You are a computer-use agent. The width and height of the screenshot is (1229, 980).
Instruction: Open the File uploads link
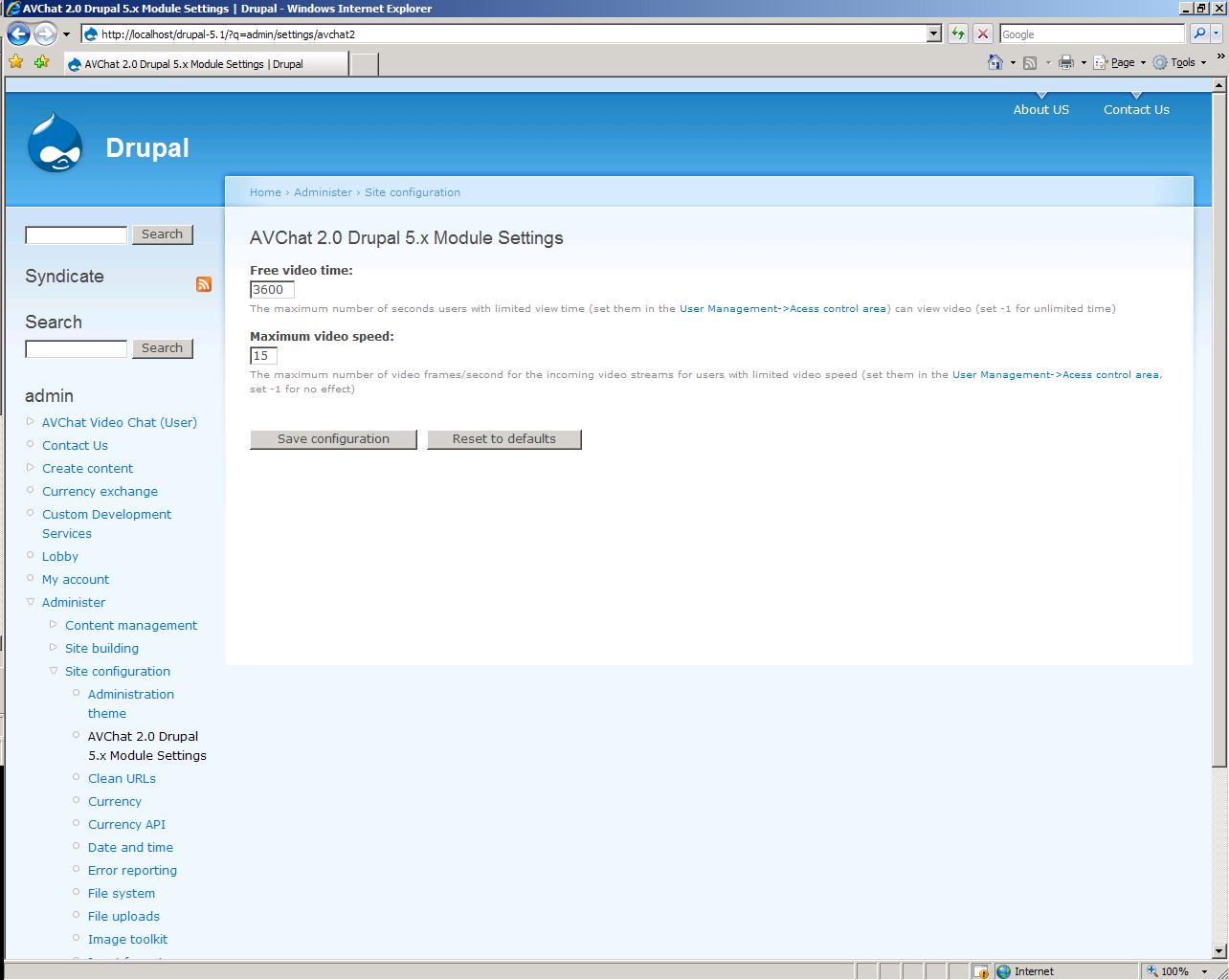pyautogui.click(x=123, y=916)
